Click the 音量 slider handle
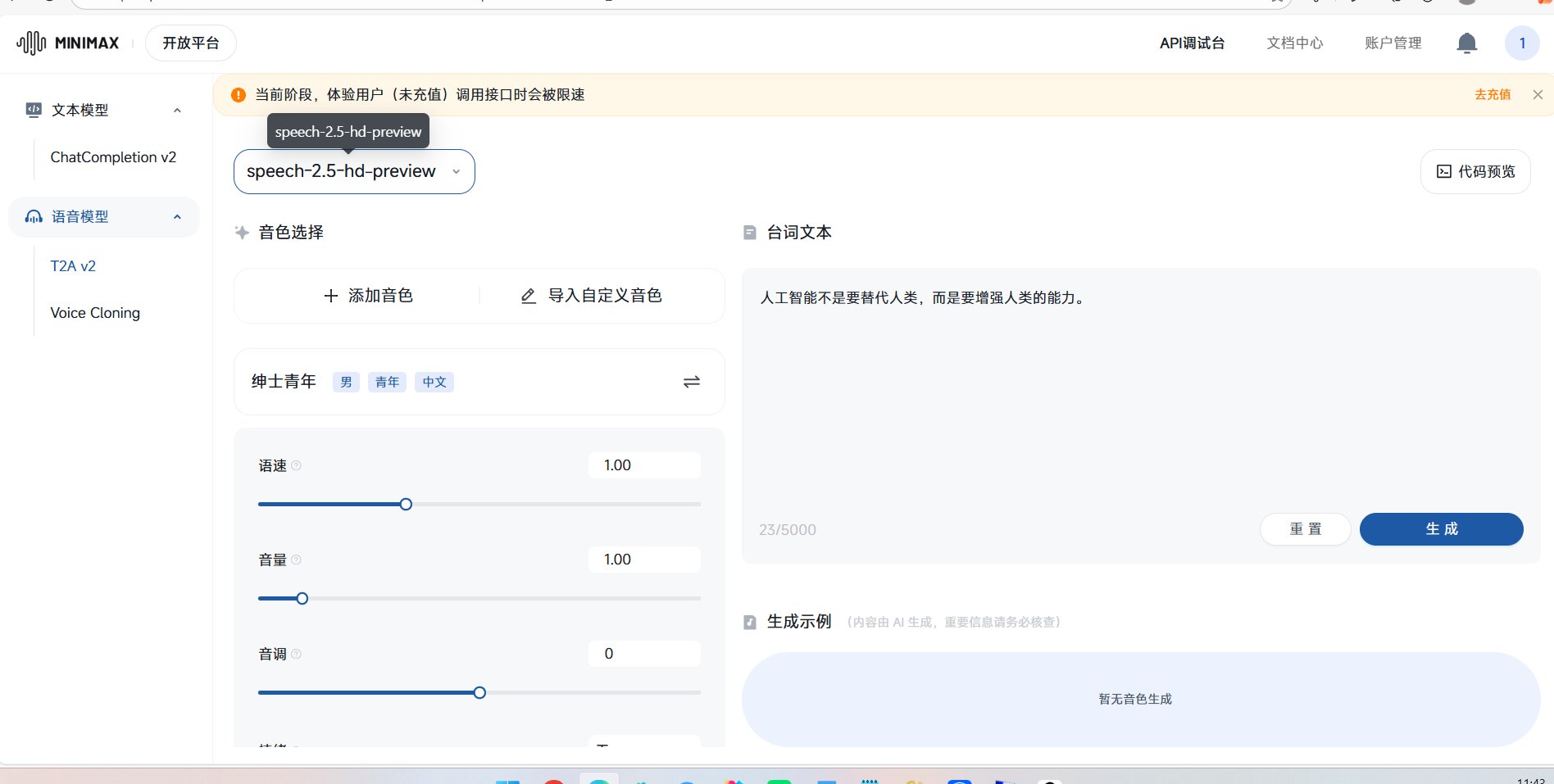 (x=302, y=599)
